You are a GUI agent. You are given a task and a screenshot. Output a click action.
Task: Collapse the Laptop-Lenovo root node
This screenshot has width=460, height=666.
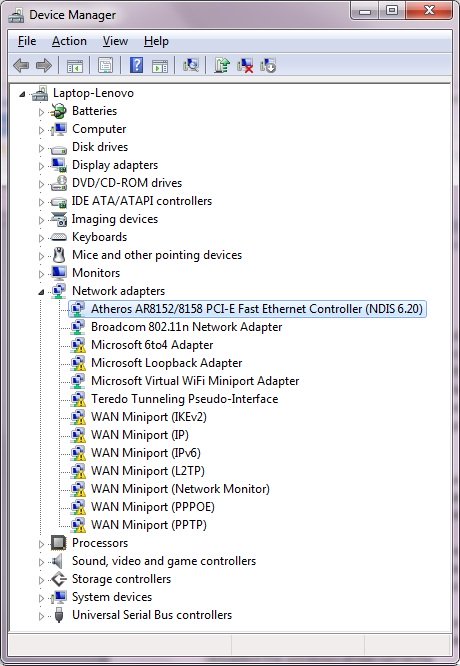pos(22,94)
